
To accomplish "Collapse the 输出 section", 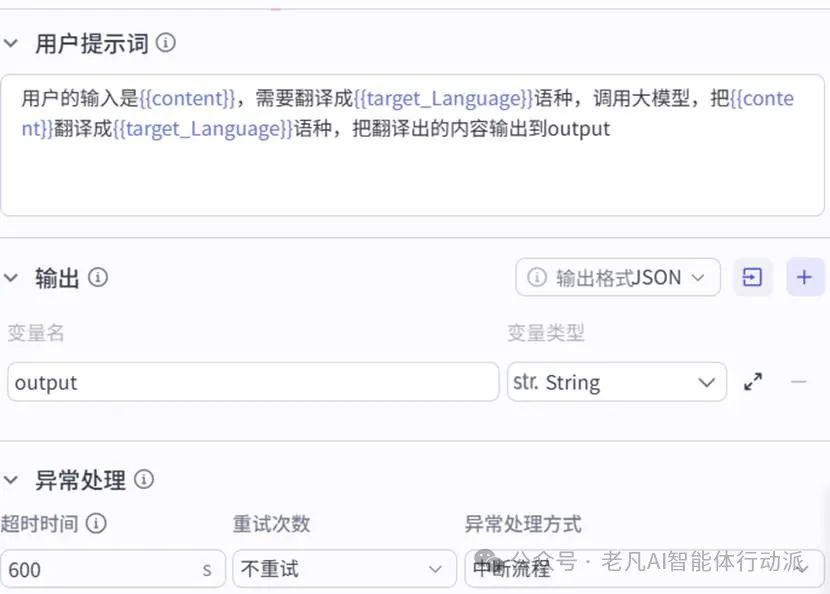I will pyautogui.click(x=12, y=277).
